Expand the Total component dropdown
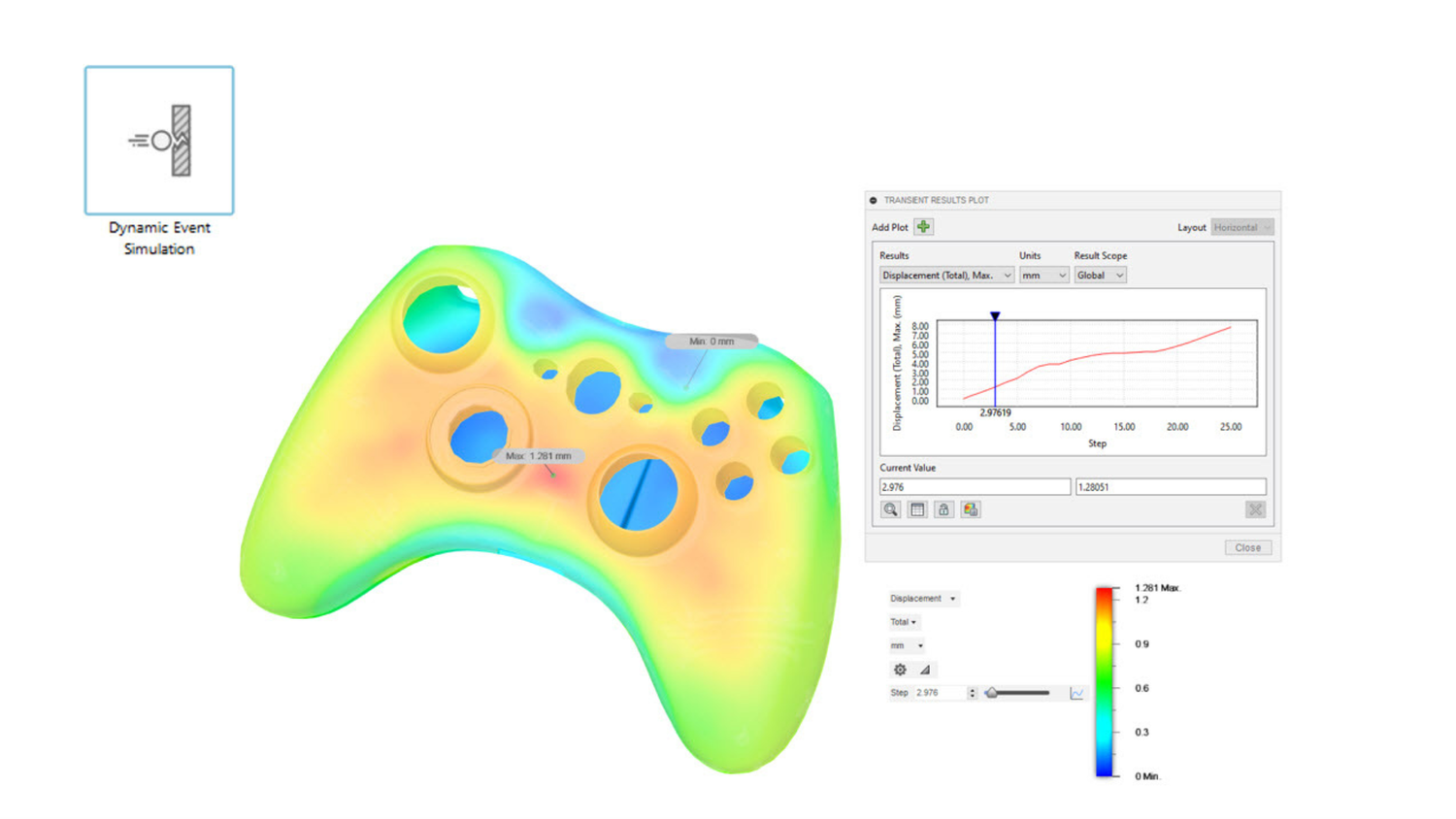 [903, 622]
